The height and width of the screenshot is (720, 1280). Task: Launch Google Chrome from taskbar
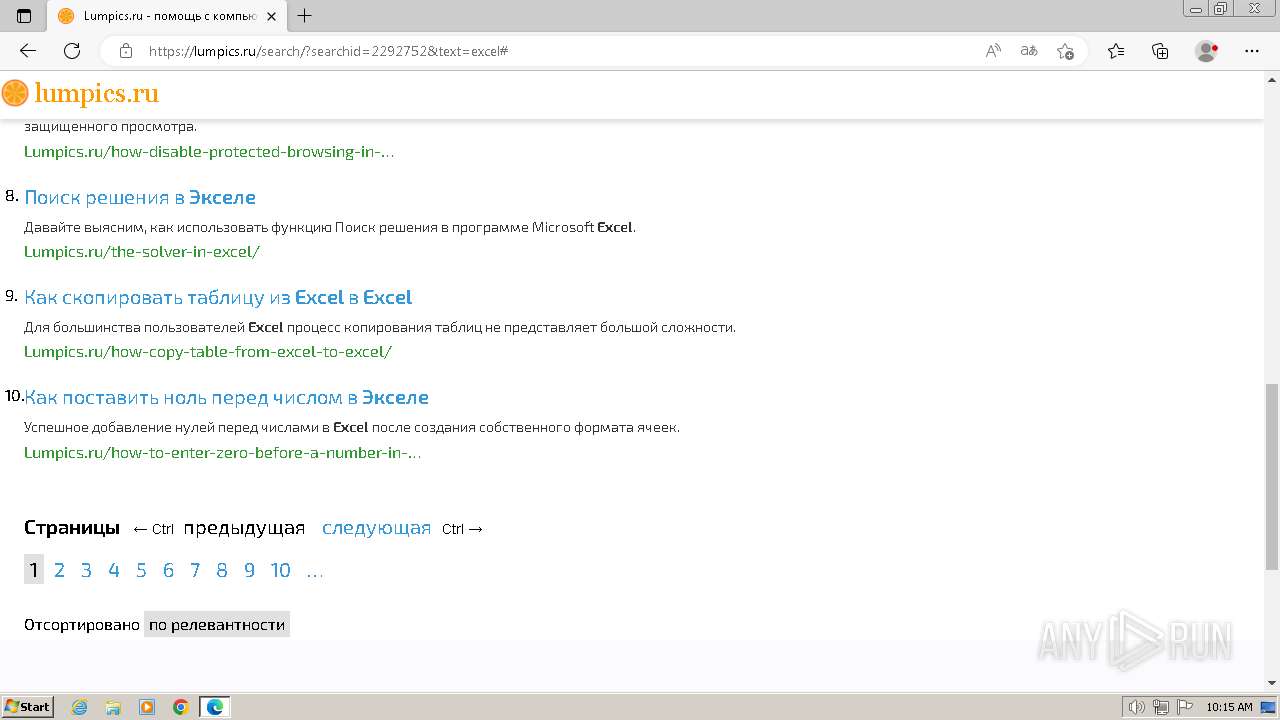click(181, 707)
